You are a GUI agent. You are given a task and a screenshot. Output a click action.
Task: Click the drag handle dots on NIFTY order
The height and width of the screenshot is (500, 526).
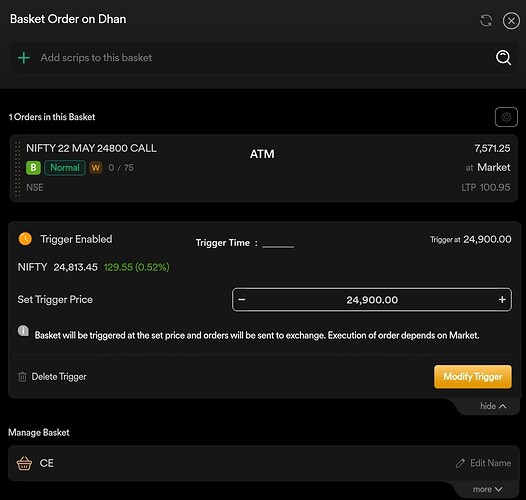[x=17, y=169]
